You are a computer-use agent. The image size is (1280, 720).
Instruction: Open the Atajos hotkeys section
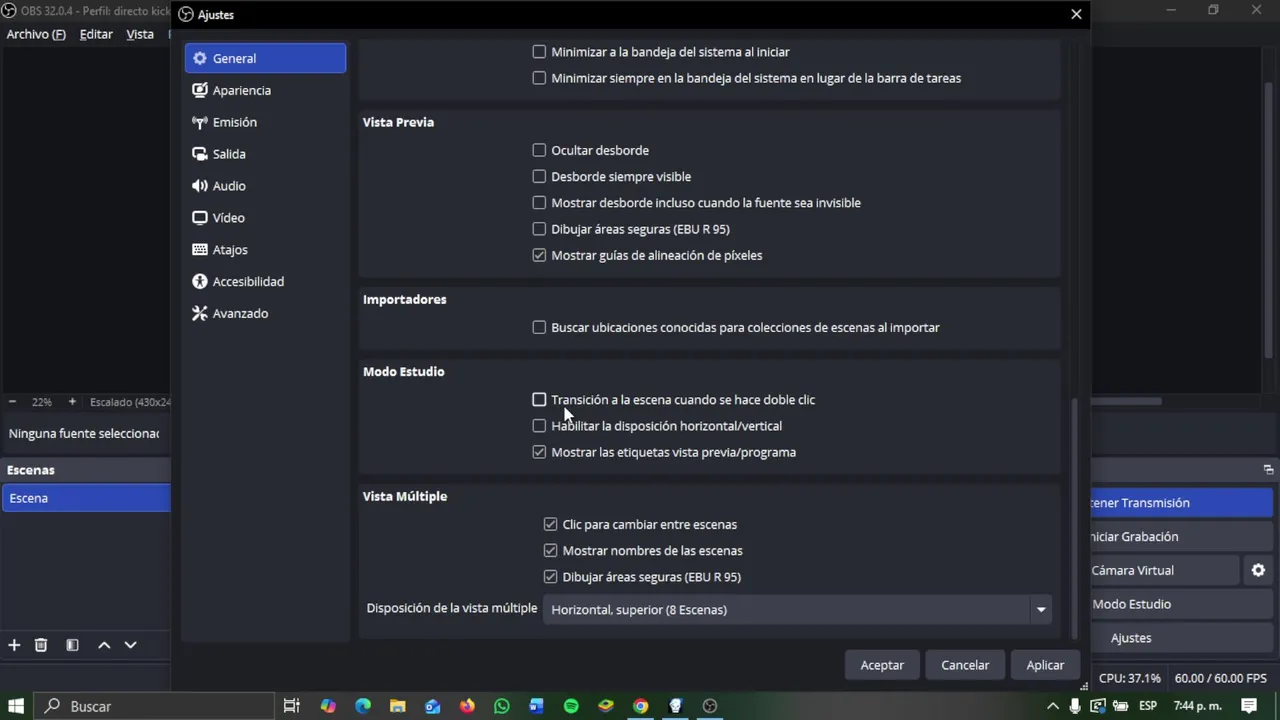point(265,250)
